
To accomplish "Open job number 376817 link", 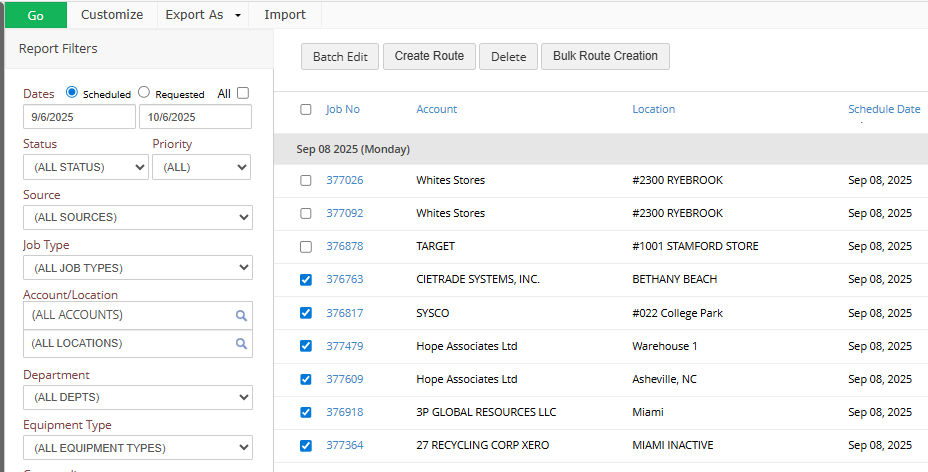I will coord(345,313).
